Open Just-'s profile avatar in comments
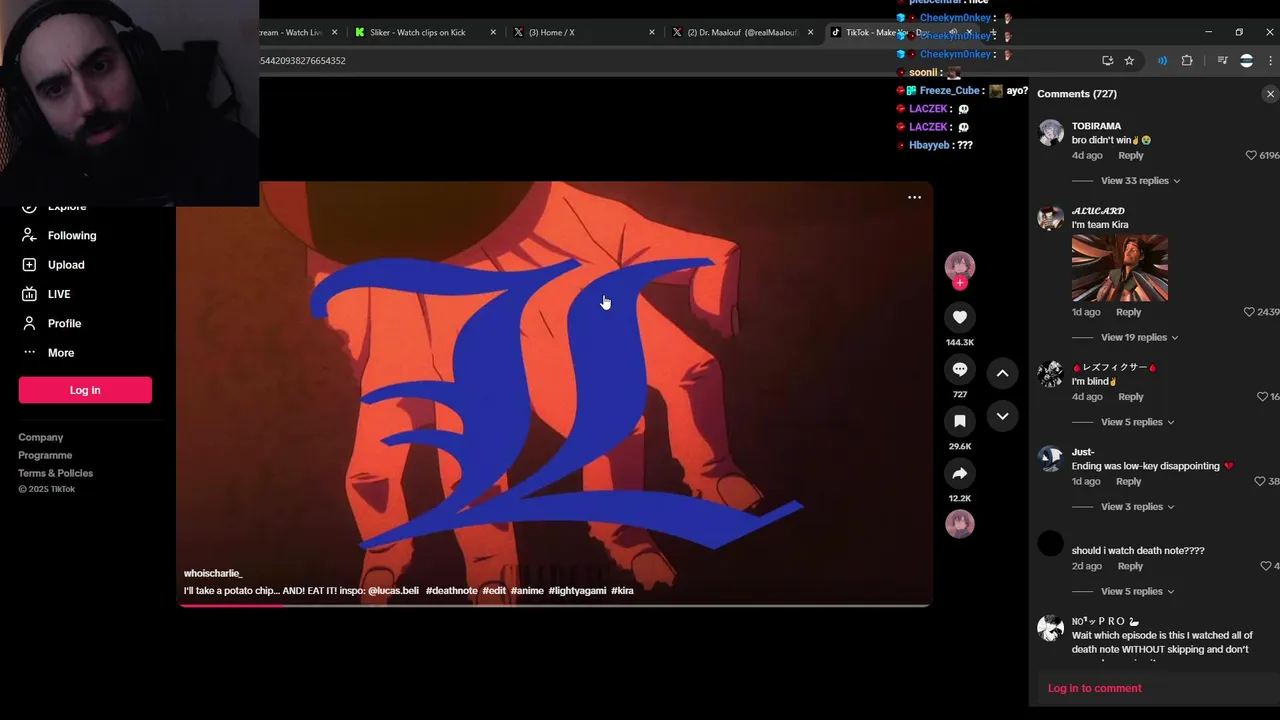Image resolution: width=1280 pixels, height=720 pixels. (1050, 458)
